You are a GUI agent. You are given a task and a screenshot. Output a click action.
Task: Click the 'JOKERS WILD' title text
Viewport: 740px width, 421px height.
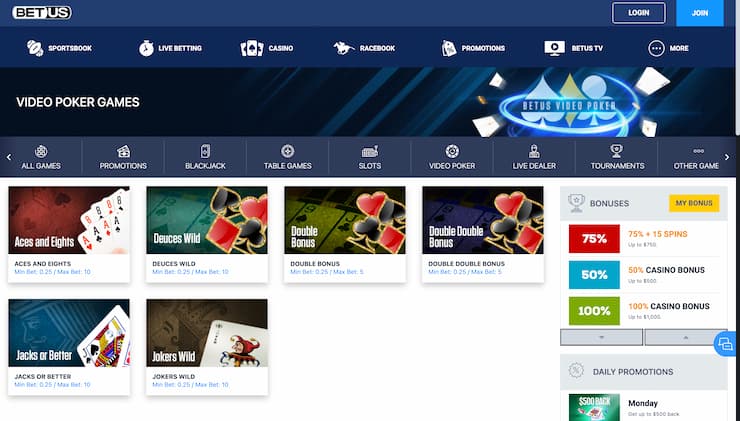pyautogui.click(x=173, y=377)
